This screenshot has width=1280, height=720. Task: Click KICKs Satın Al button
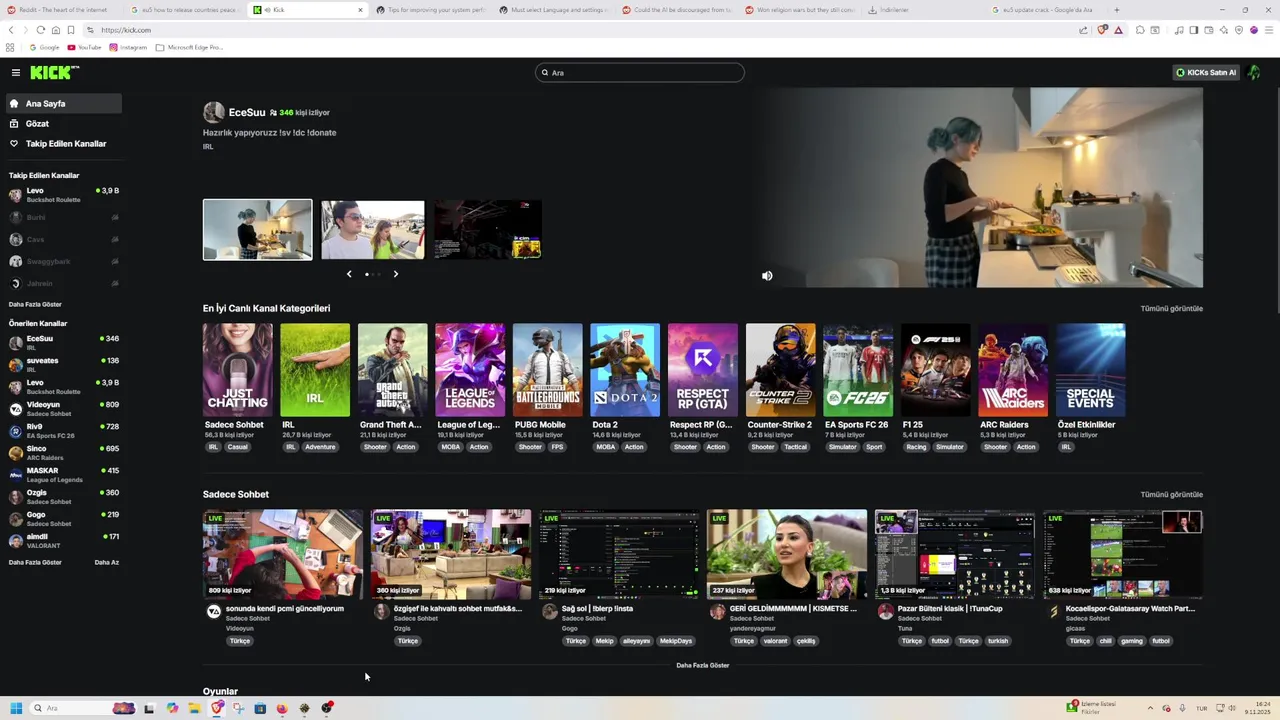[x=1206, y=72]
